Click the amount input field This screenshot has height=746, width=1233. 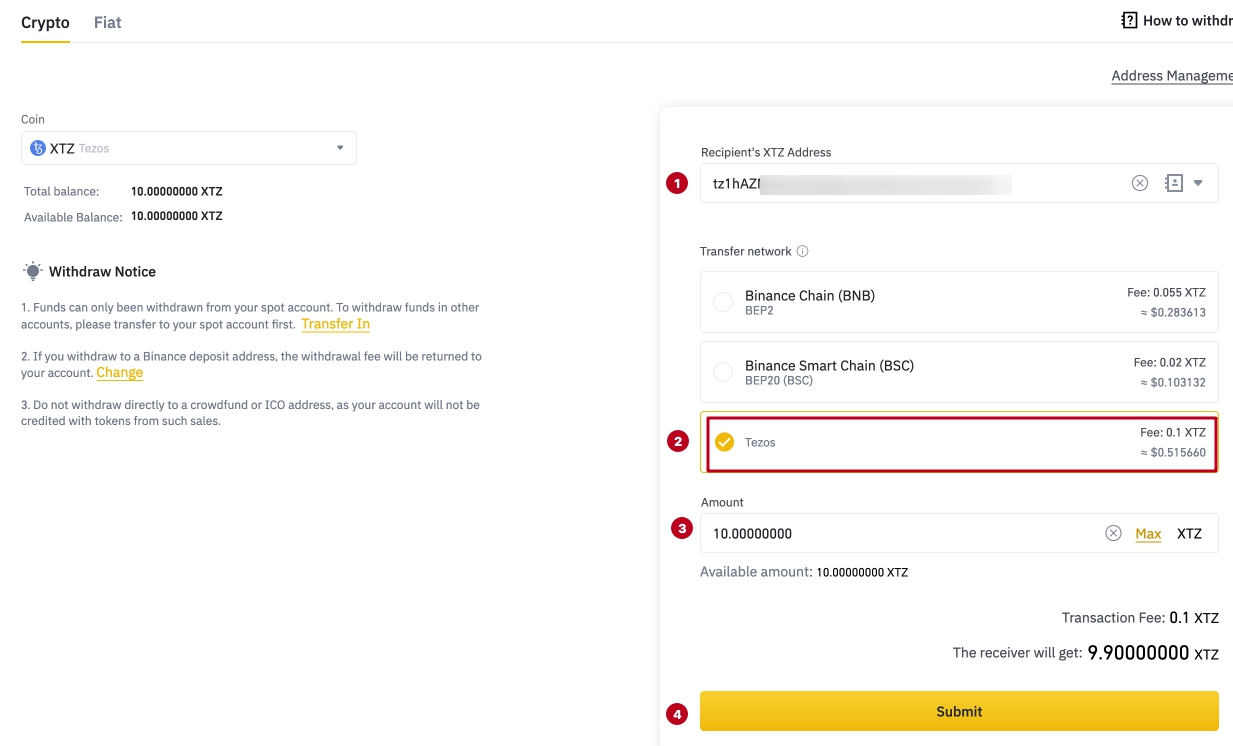click(x=959, y=533)
